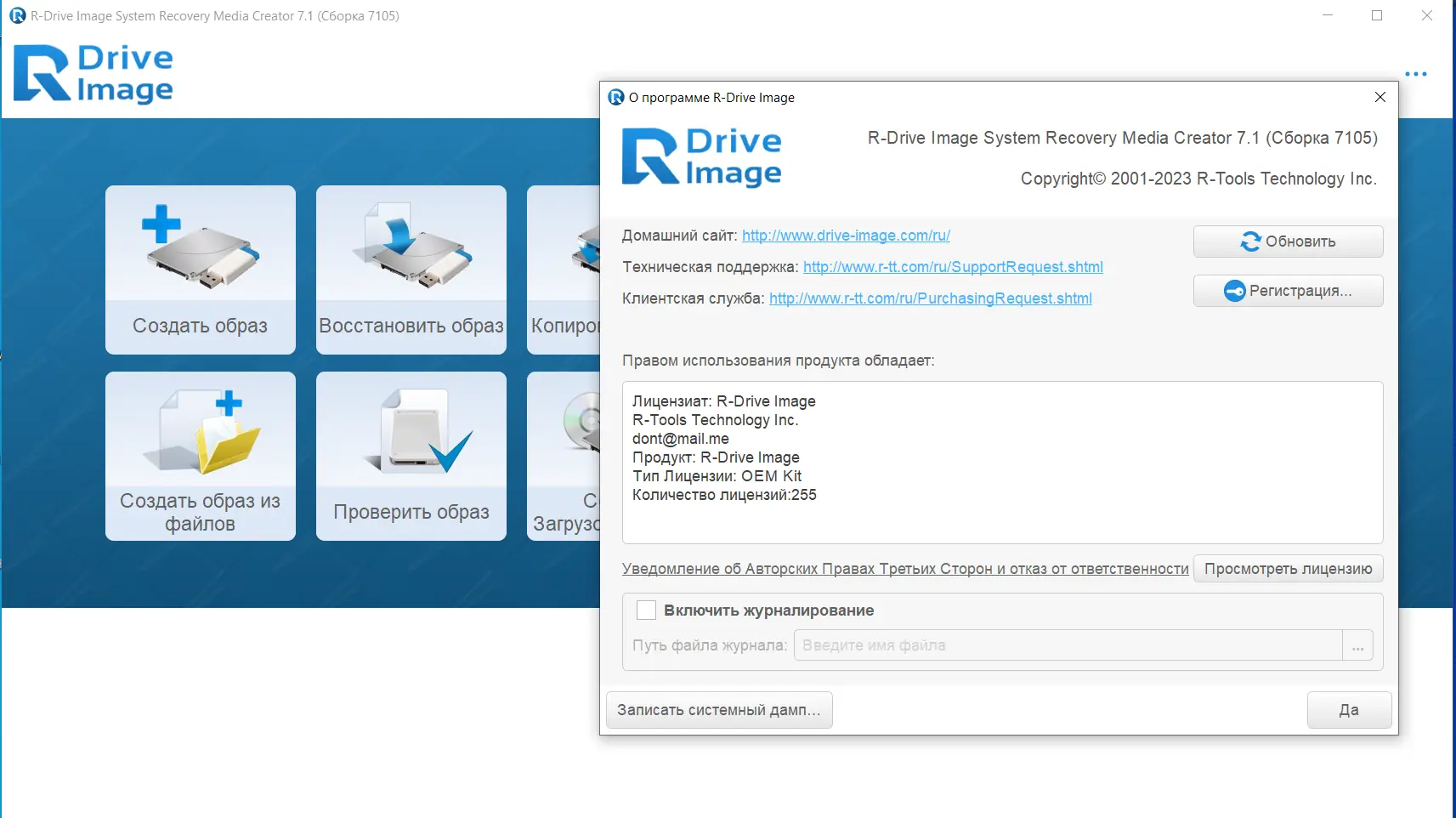1456x818 pixels.
Task: Open the drive-image.com homepage link
Action: click(846, 236)
